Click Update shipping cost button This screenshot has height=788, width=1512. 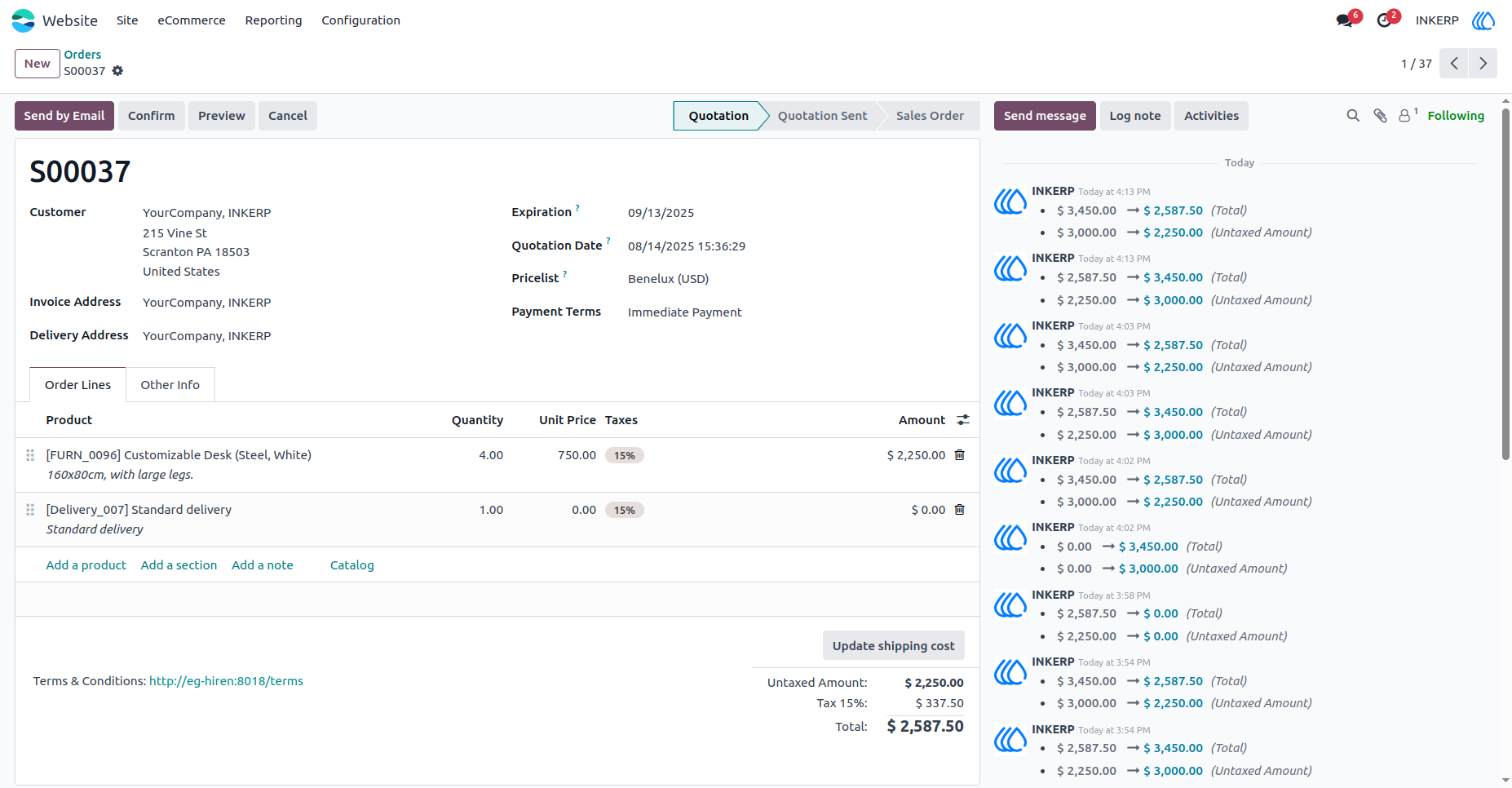[x=894, y=646]
